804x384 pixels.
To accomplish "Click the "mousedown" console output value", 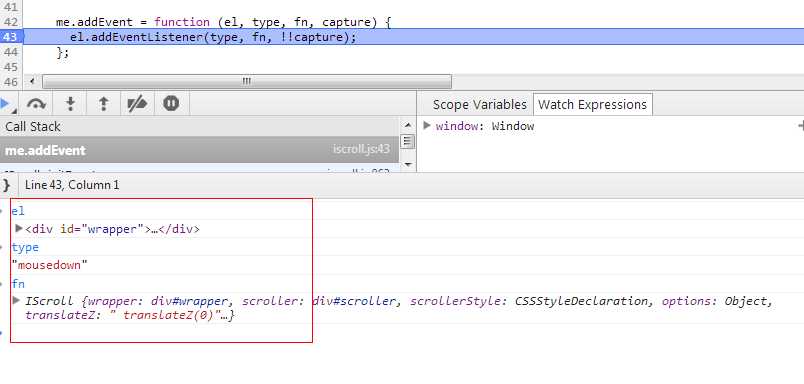I will (x=50, y=266).
